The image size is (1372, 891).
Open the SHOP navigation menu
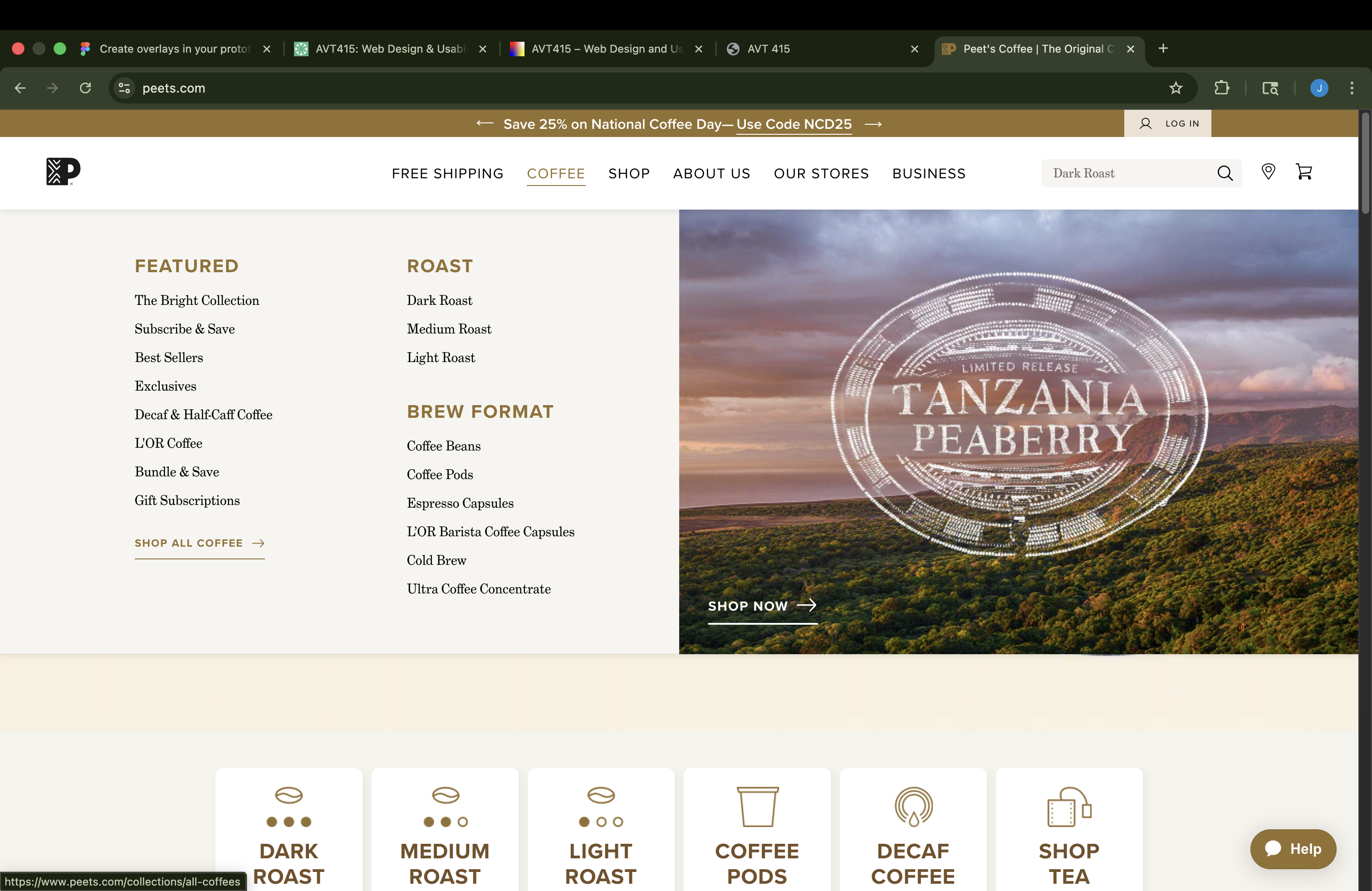coord(628,173)
